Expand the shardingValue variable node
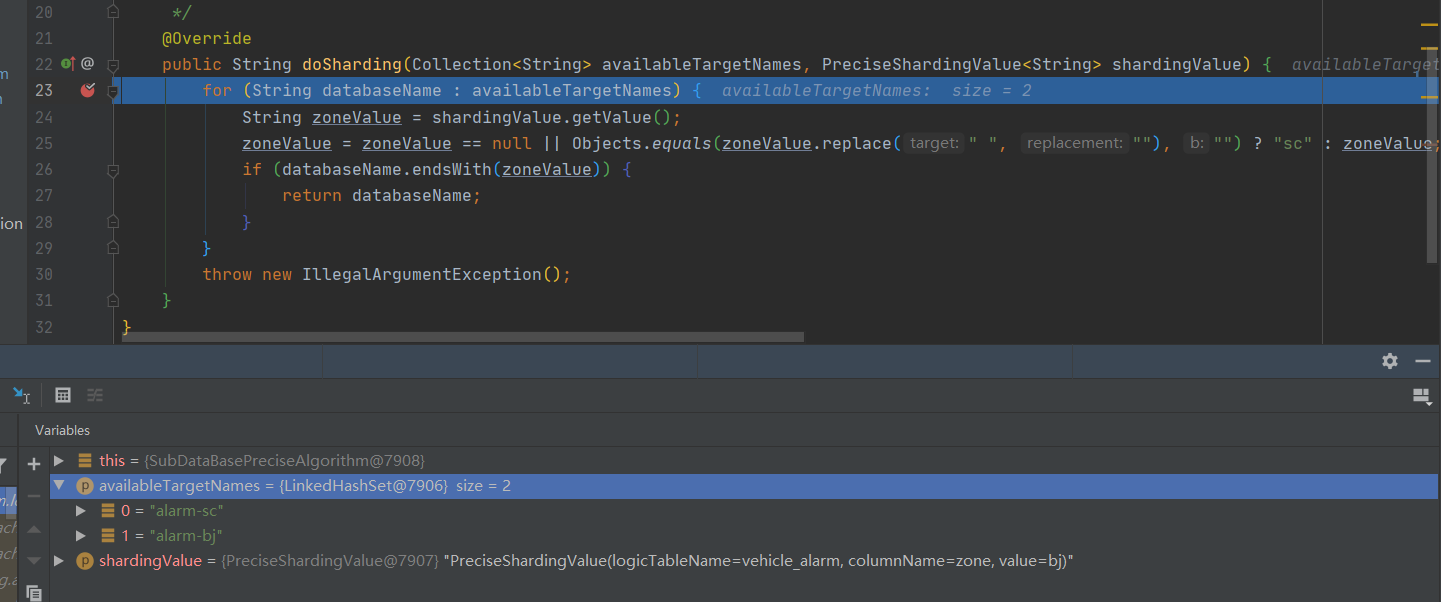 coord(60,560)
